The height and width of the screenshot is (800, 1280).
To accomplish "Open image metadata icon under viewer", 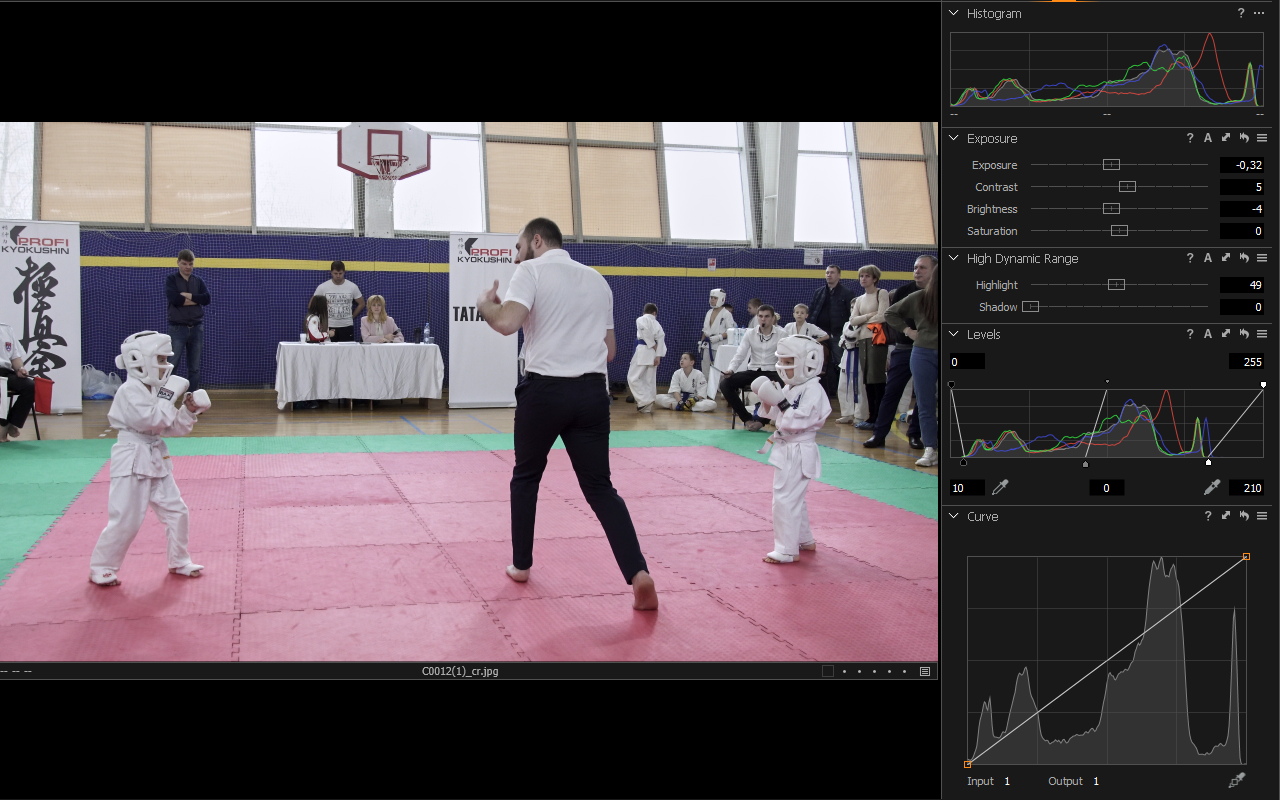I will click(925, 671).
